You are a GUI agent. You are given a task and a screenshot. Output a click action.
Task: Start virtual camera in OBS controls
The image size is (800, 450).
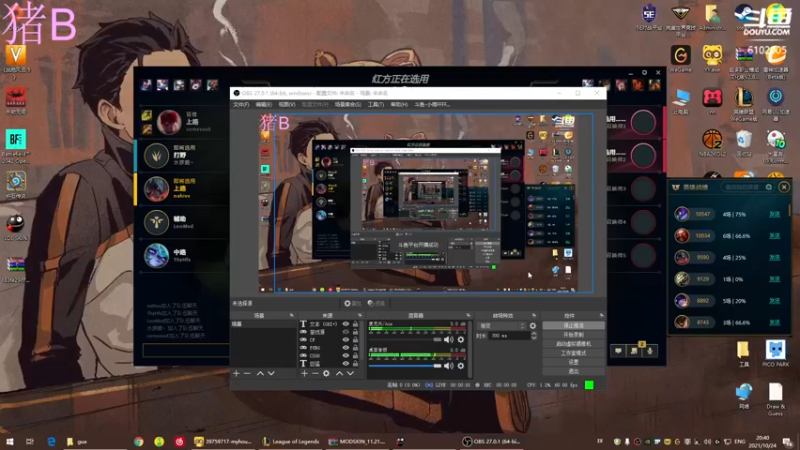click(x=573, y=344)
